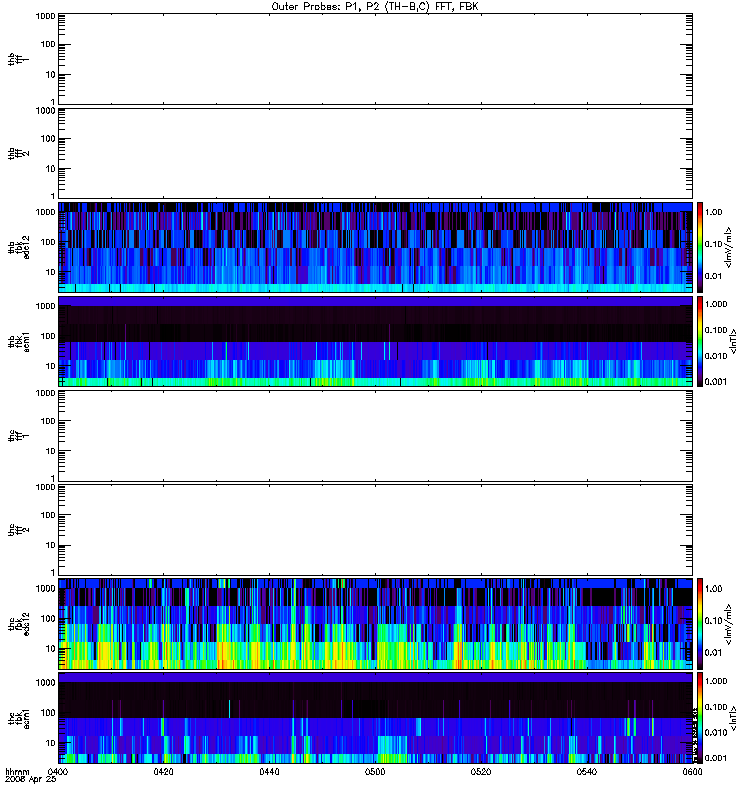
Task: Click the 0500 time axis label
Action: point(375,772)
